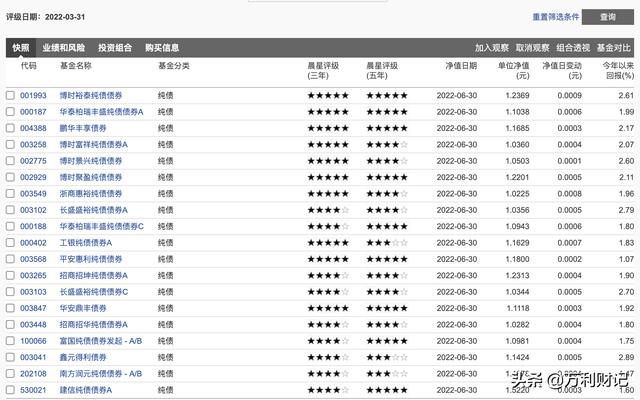Image resolution: width=640 pixels, height=400 pixels.
Task: Open 基金对比 from the toolbar
Action: point(613,48)
